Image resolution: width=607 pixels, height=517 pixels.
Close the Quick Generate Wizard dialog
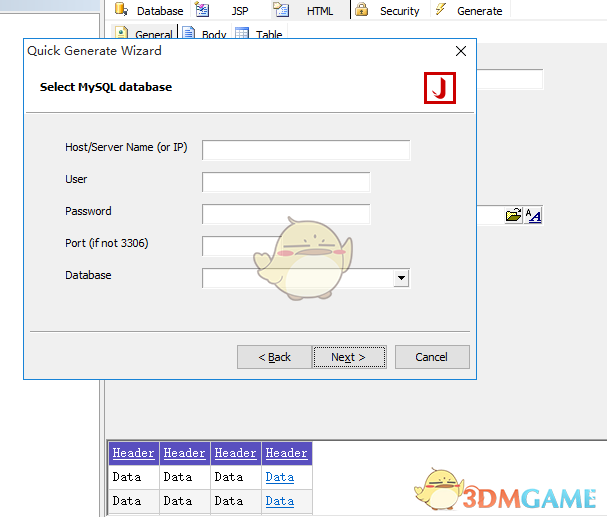click(x=461, y=51)
